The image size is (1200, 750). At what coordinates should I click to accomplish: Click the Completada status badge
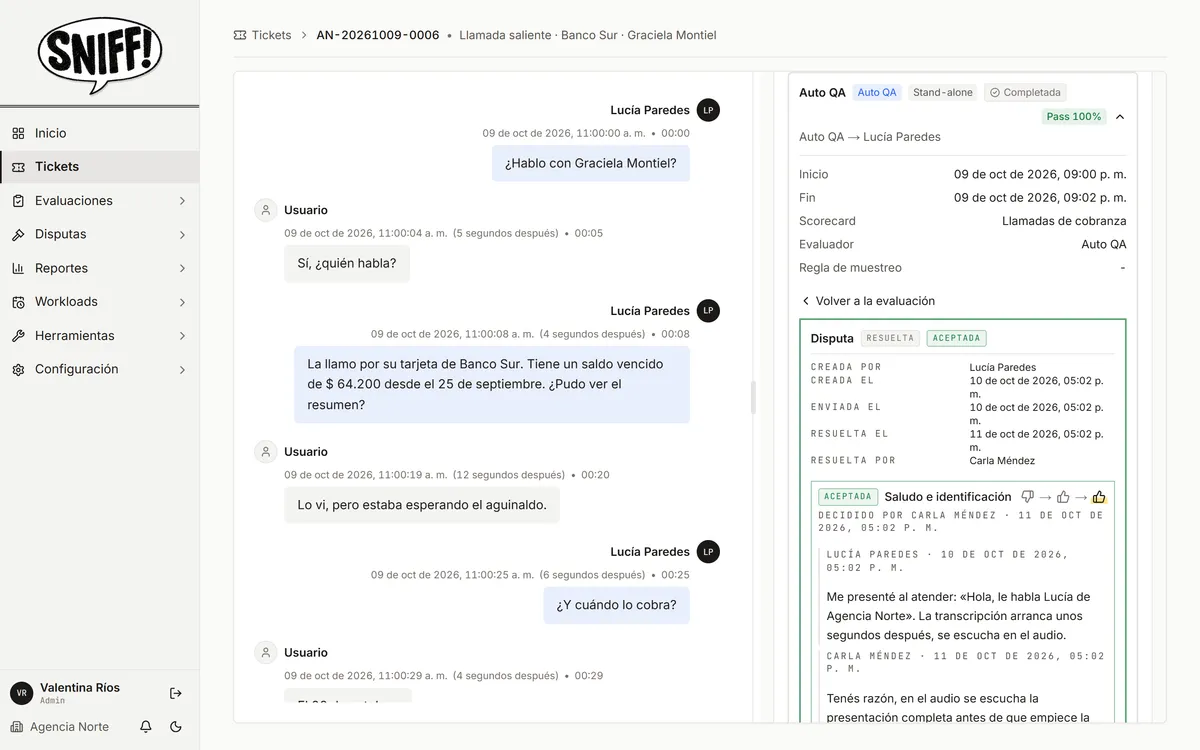[x=1025, y=92]
